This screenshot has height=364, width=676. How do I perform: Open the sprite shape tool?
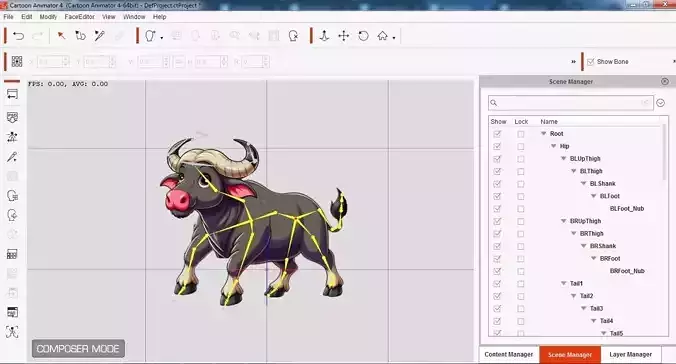pyautogui.click(x=150, y=36)
